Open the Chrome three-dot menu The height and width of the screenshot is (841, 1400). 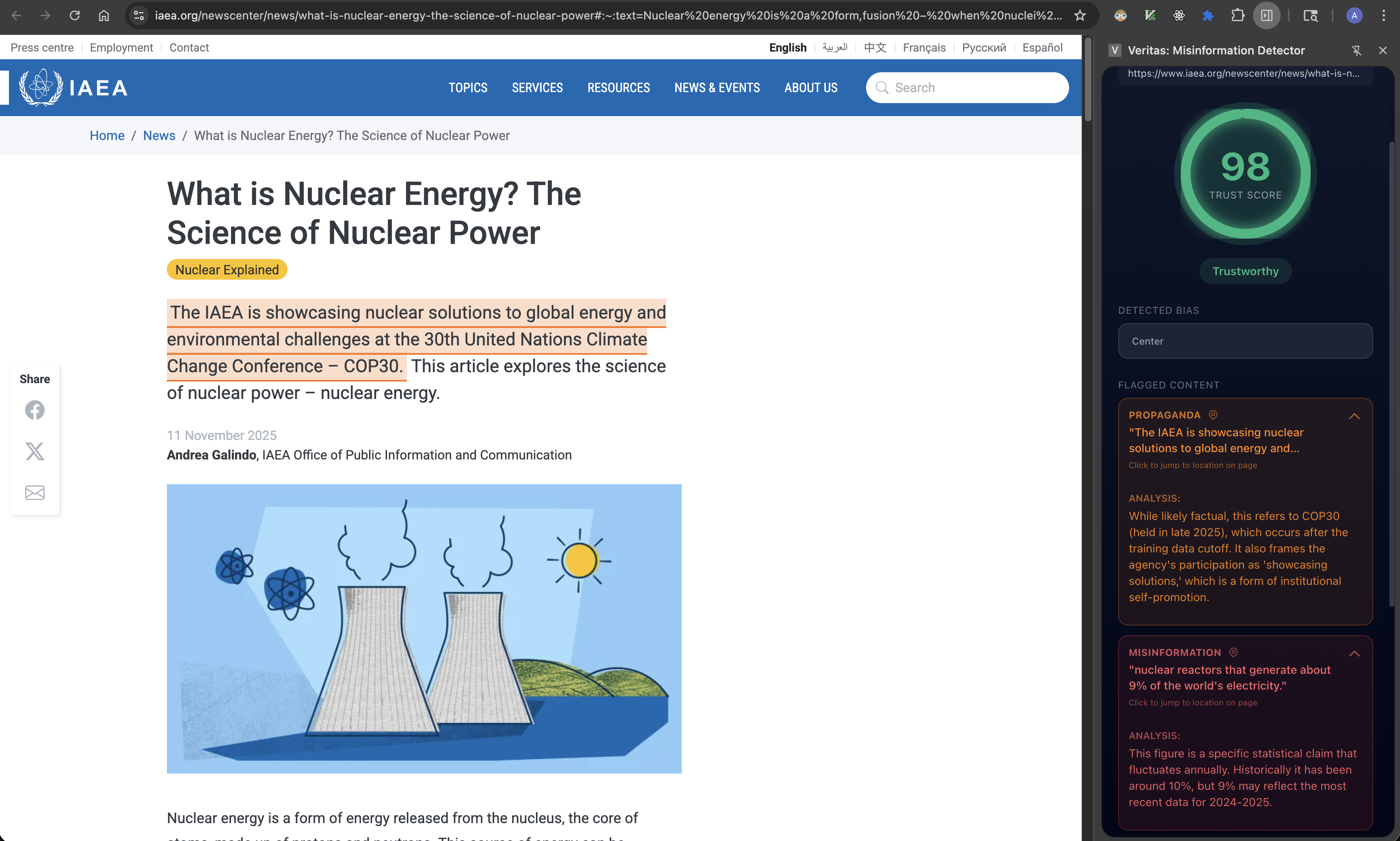(x=1384, y=15)
